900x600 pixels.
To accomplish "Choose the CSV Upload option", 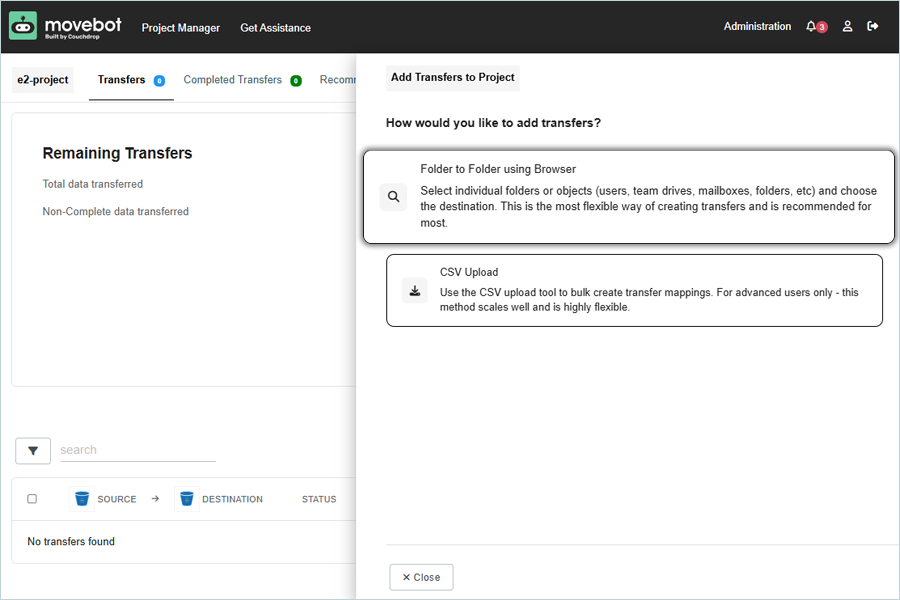I will pyautogui.click(x=634, y=290).
